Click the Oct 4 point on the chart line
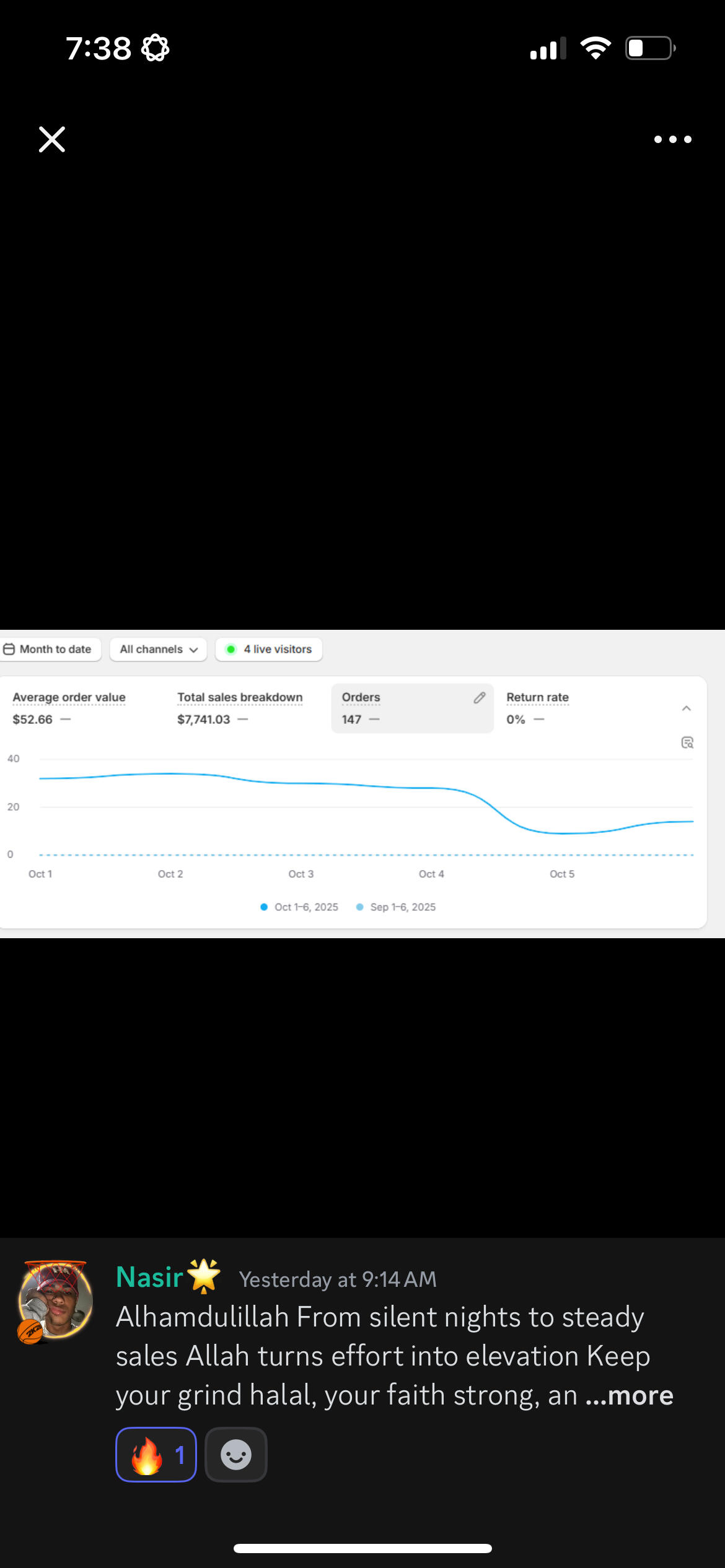 point(431,788)
